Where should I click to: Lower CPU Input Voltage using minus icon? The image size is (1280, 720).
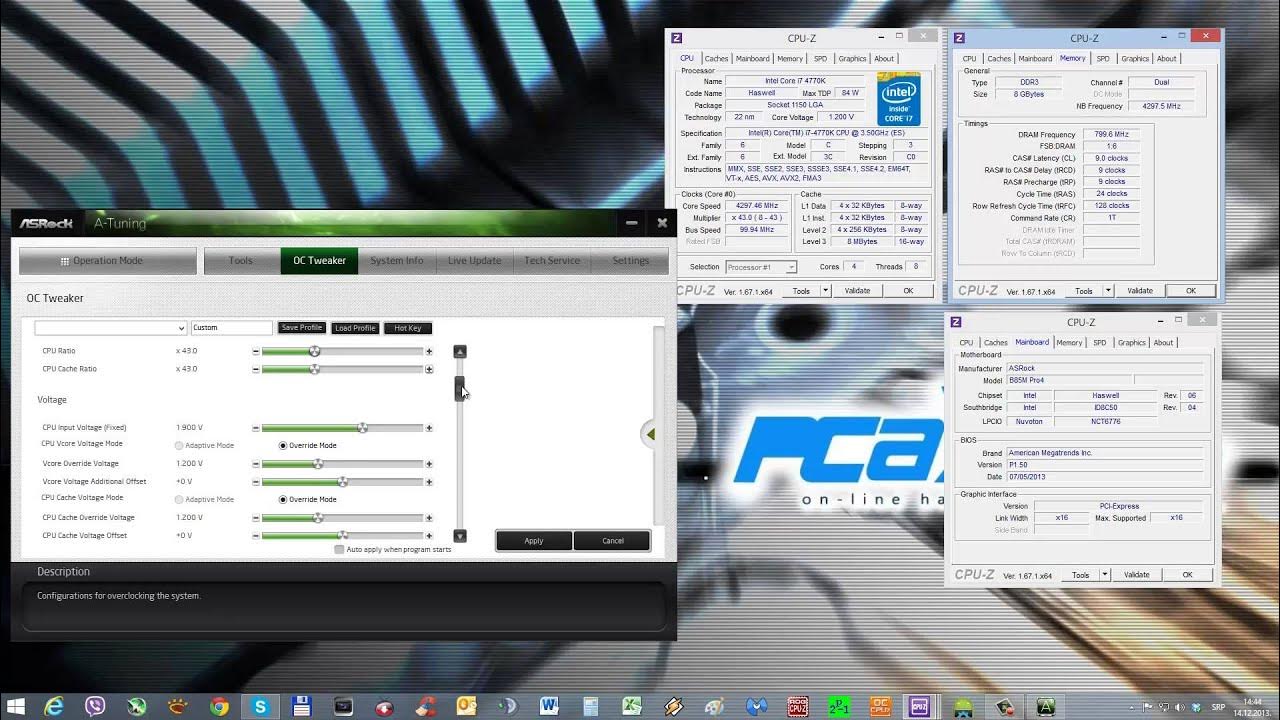256,428
